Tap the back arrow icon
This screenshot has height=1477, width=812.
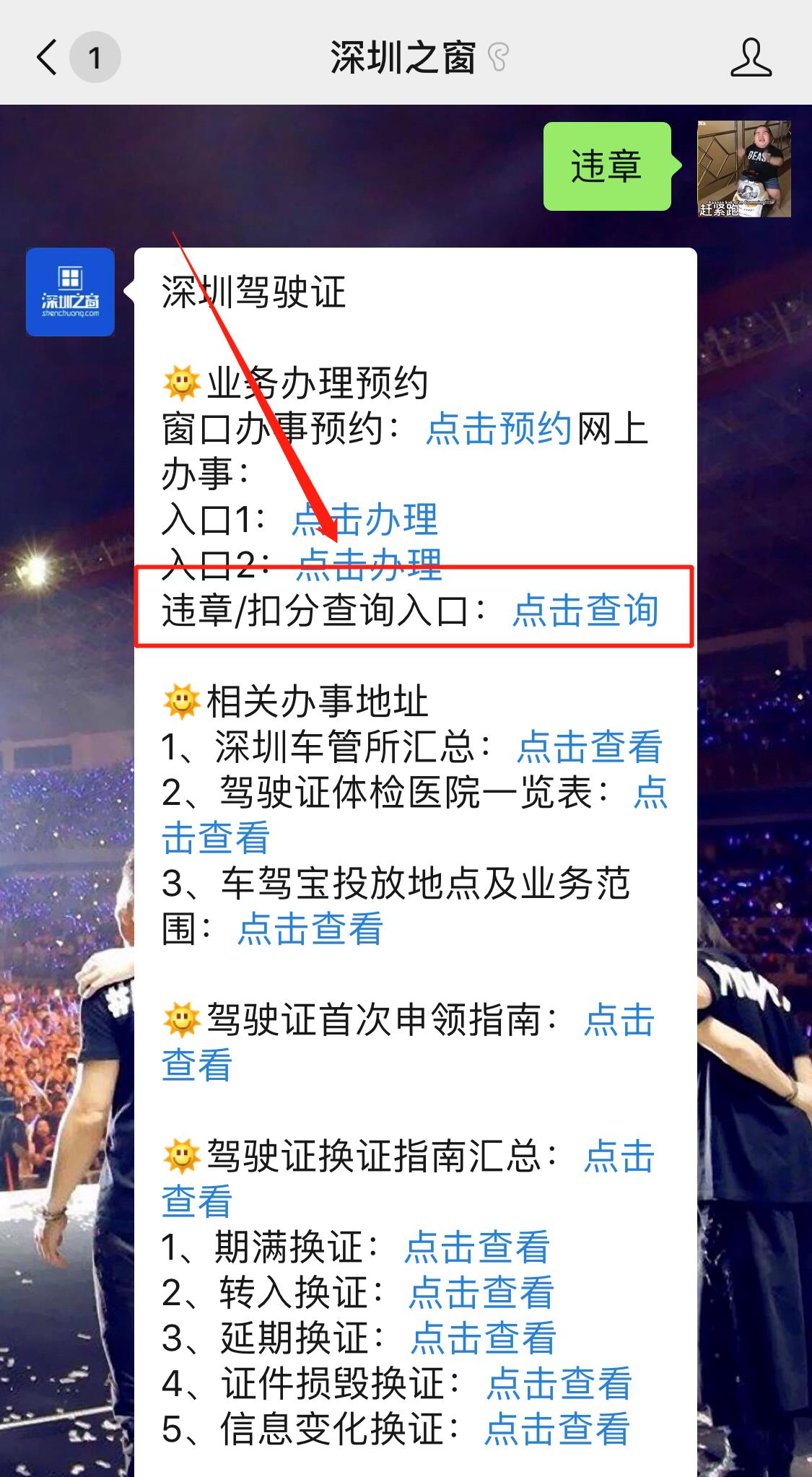pos(47,57)
